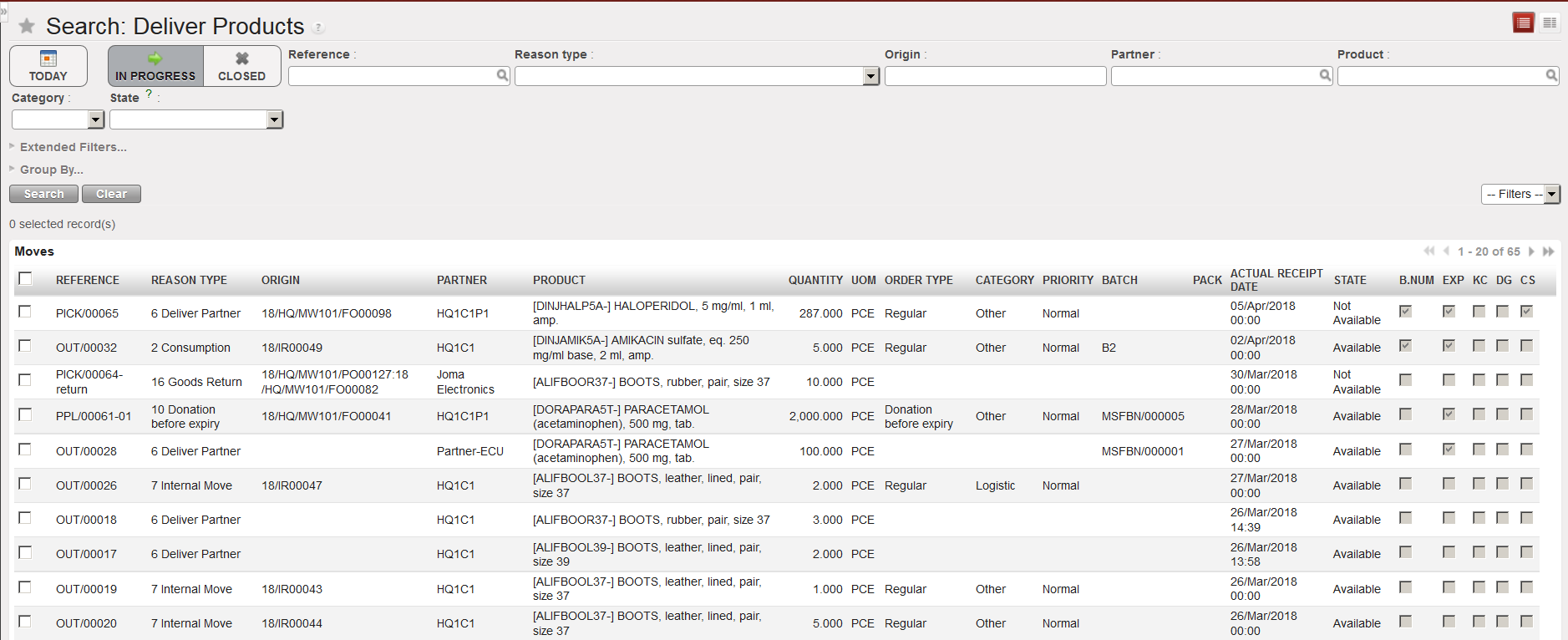This screenshot has height=640, width=1568.
Task: Select the PICK/00065 row checkbox
Action: tap(25, 312)
